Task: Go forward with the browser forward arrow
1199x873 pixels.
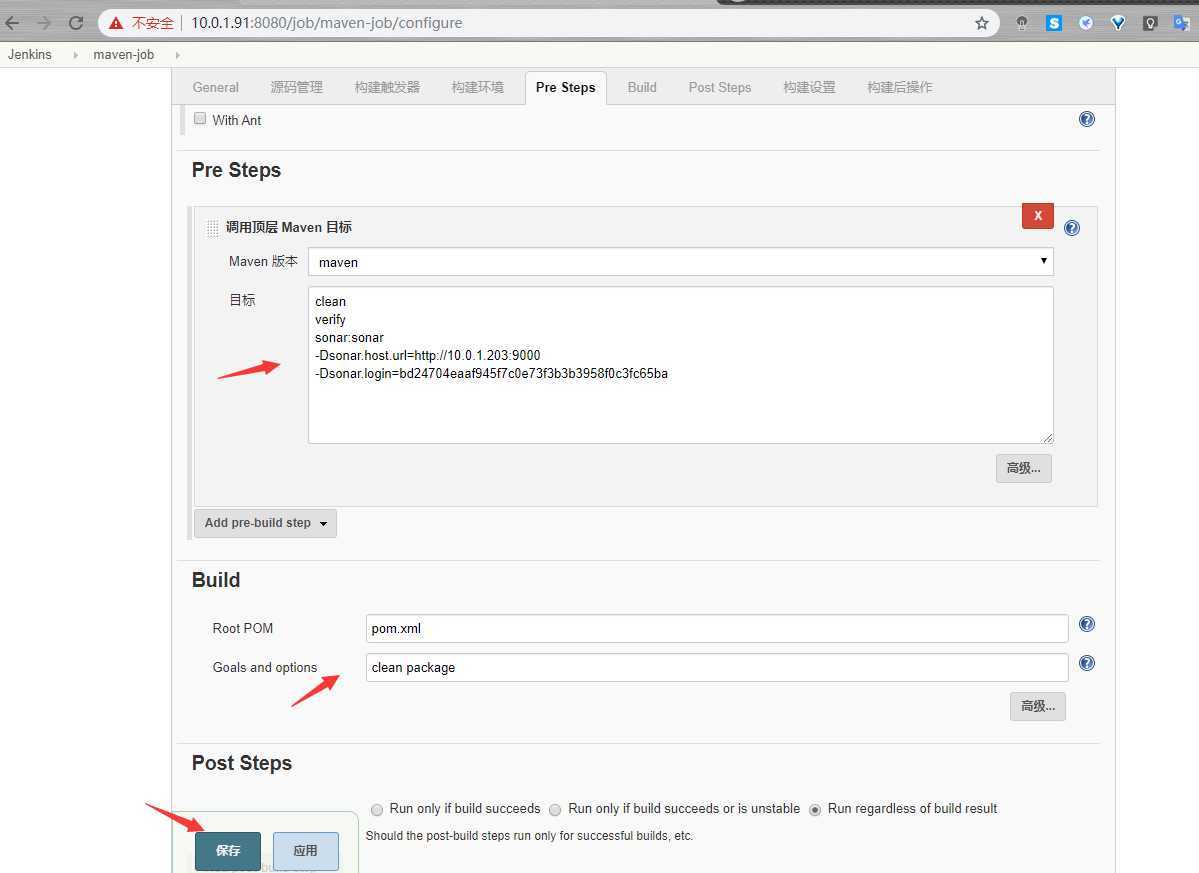Action: coord(44,23)
